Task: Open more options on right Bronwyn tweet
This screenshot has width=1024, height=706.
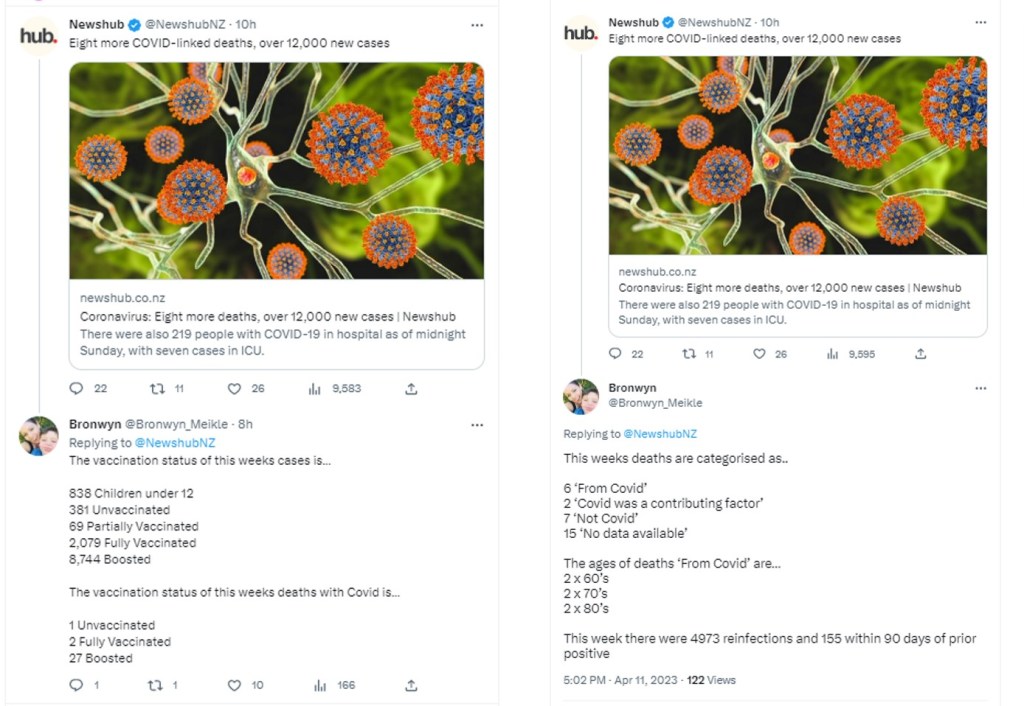Action: click(x=980, y=388)
